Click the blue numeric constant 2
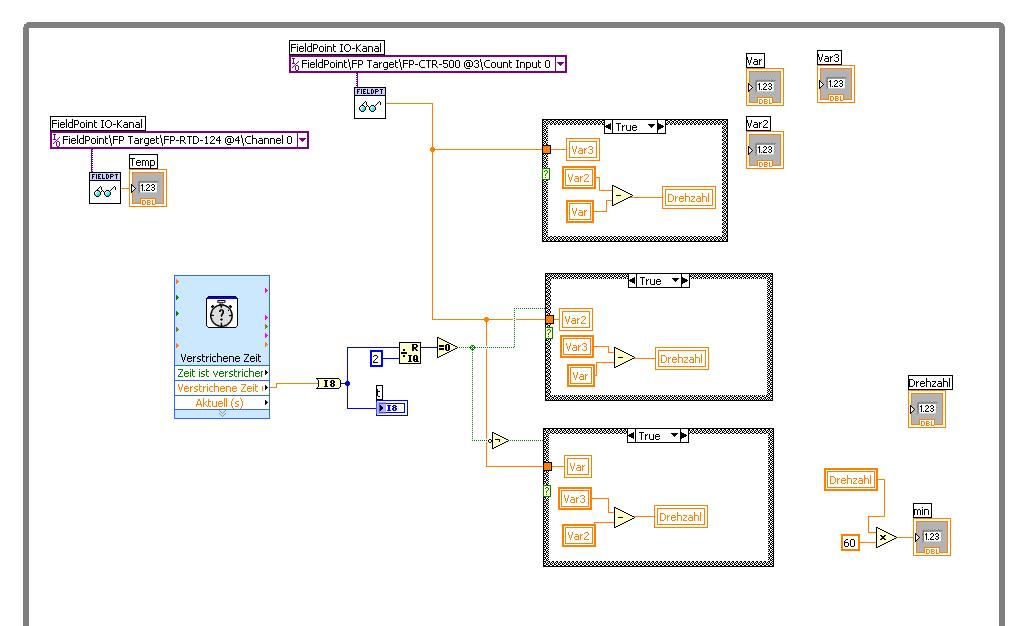 pos(375,359)
